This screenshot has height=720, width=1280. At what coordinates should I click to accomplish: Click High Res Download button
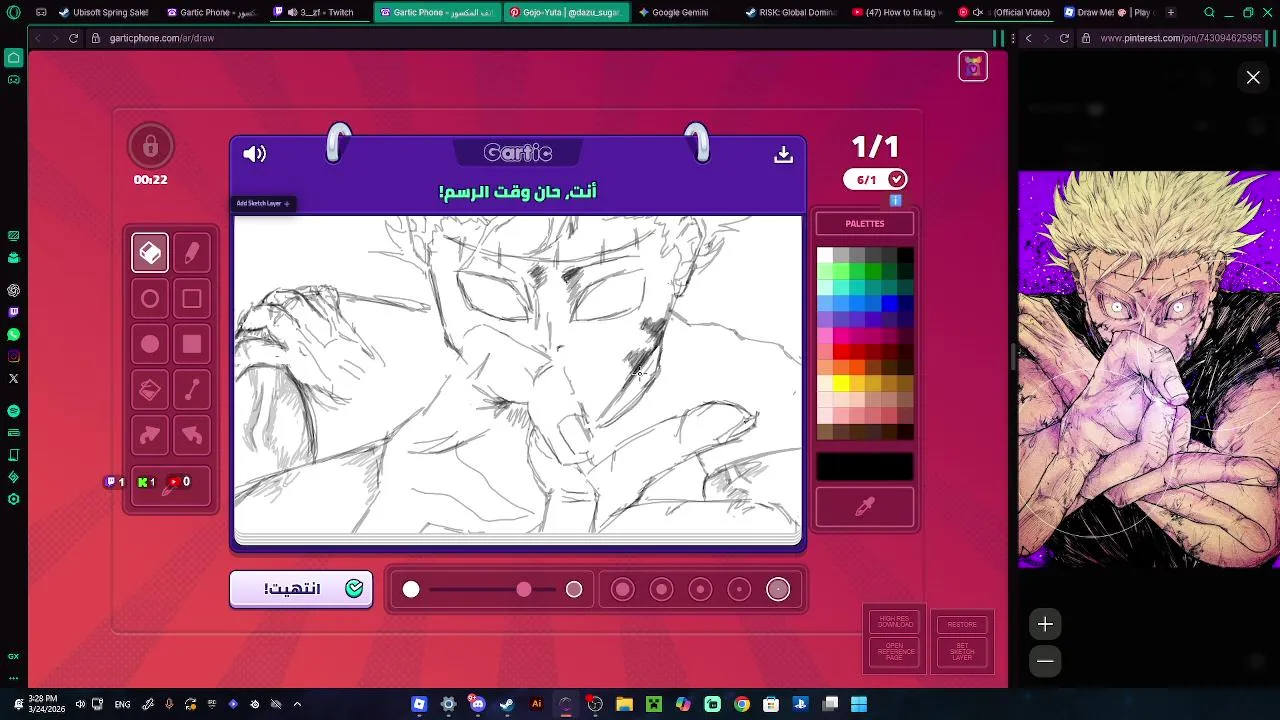pos(895,622)
